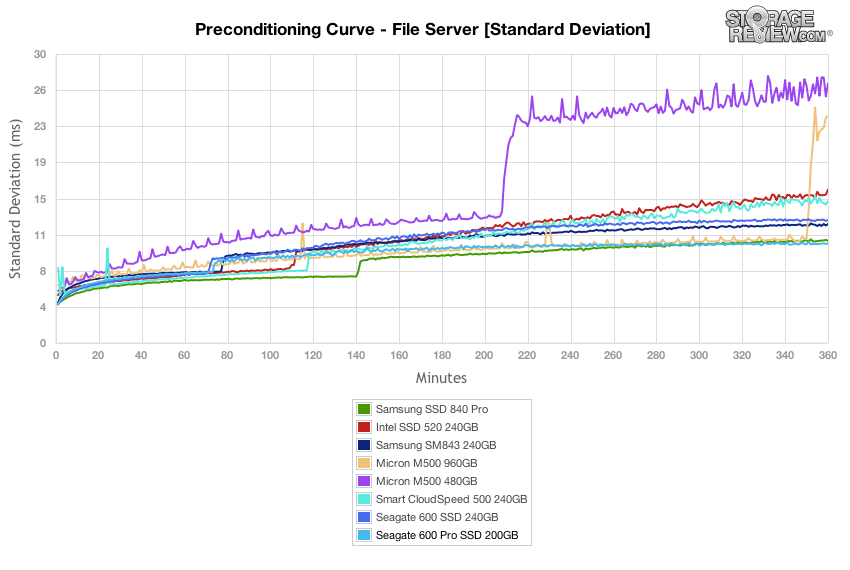This screenshot has width=850, height=570.
Task: Click the light blue Seagate 600 Pro swatch
Action: 364,535
